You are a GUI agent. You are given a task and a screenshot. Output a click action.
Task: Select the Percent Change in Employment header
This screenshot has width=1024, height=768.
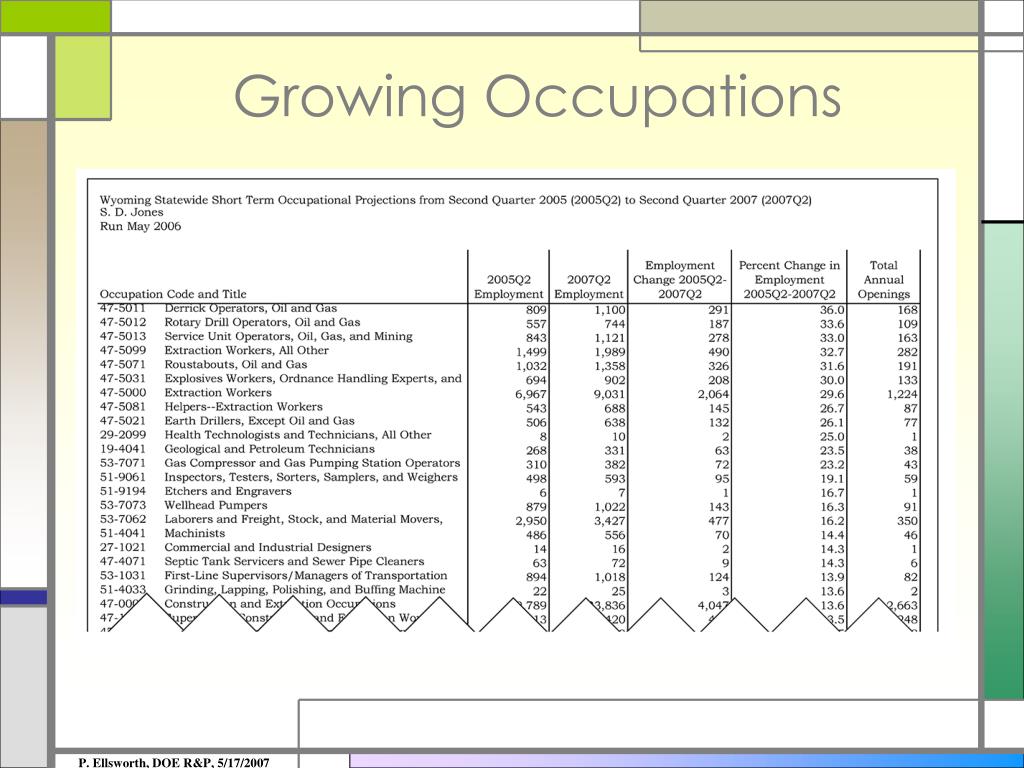(x=790, y=280)
